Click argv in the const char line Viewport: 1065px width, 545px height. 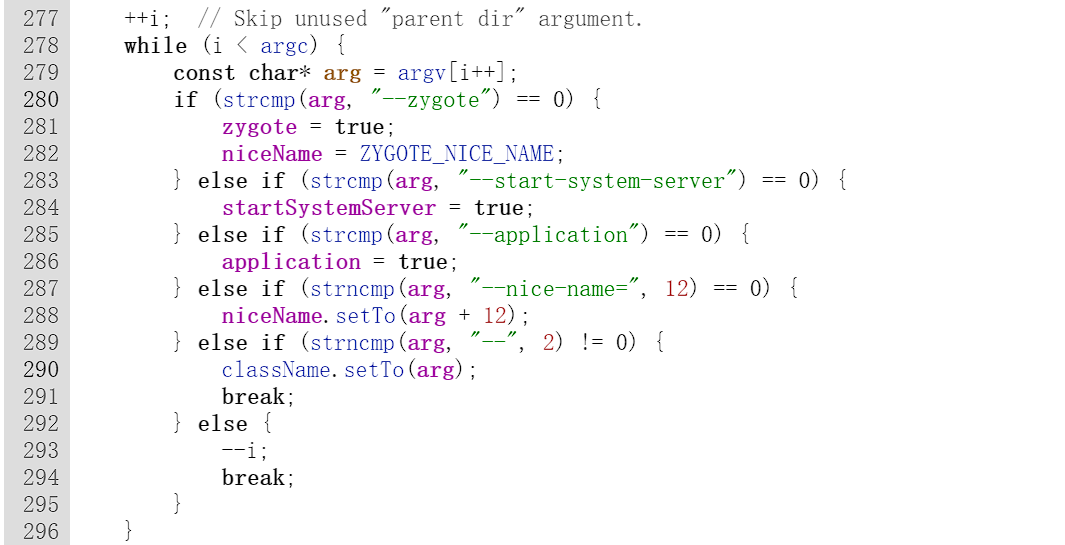click(x=422, y=73)
